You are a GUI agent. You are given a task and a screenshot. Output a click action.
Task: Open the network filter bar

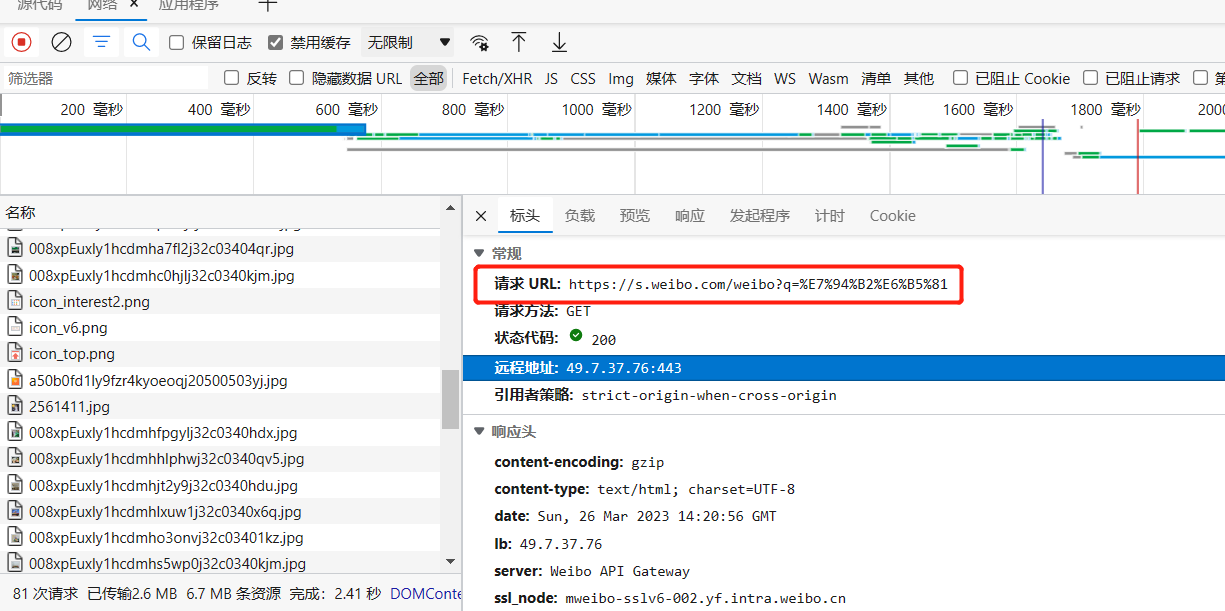tap(100, 42)
